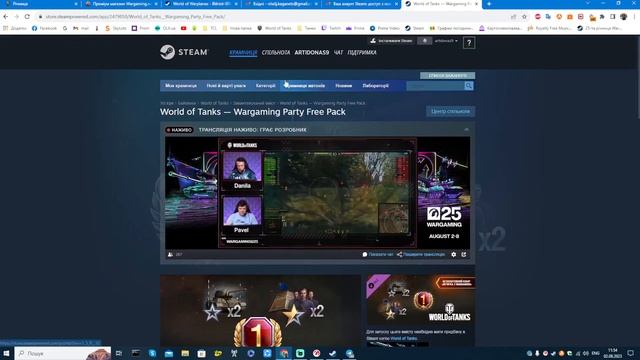Viewport: 640px width, 360px height.
Task: Open the community hub button
Action: 450,111
